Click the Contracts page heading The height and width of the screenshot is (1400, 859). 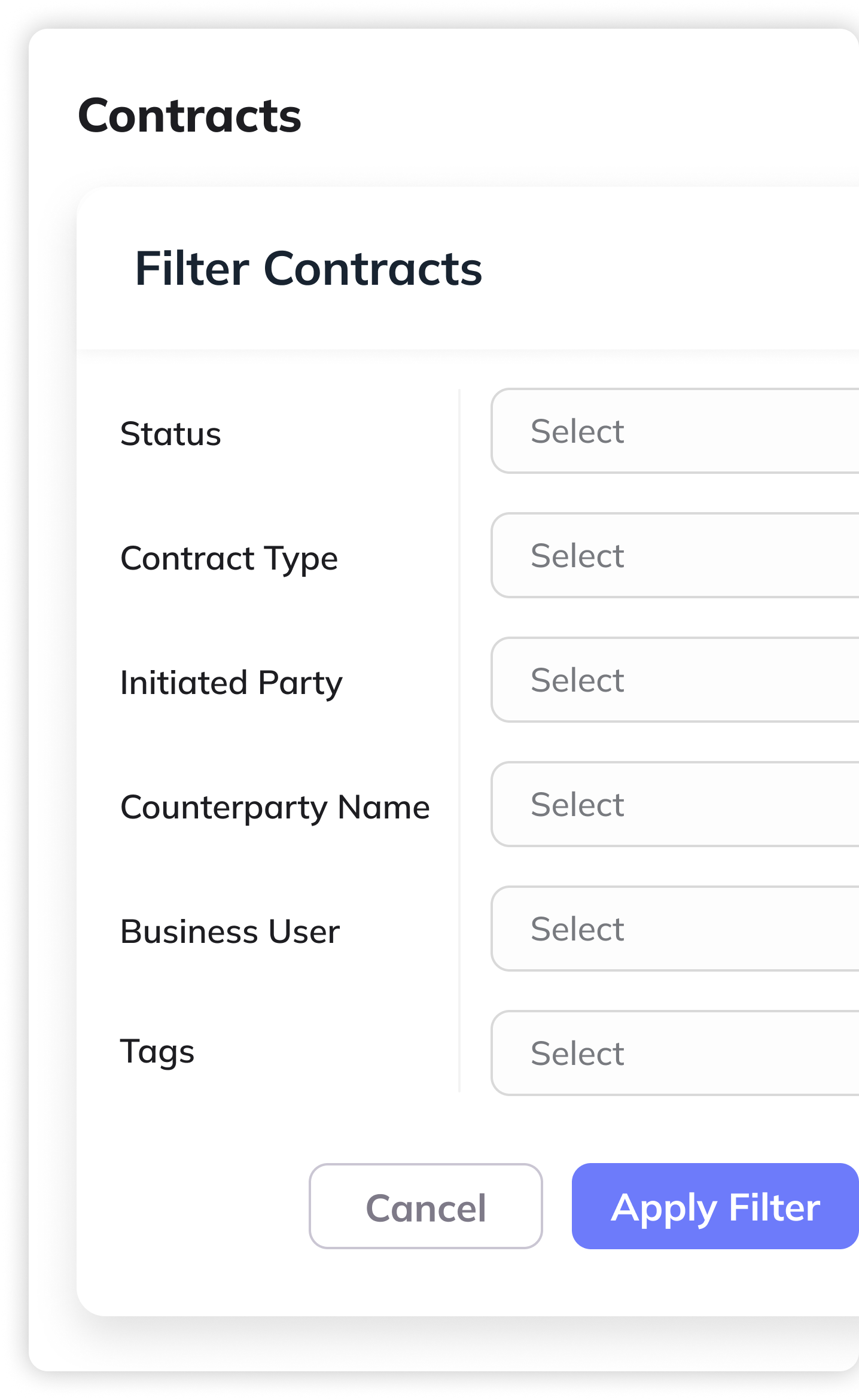coord(190,115)
